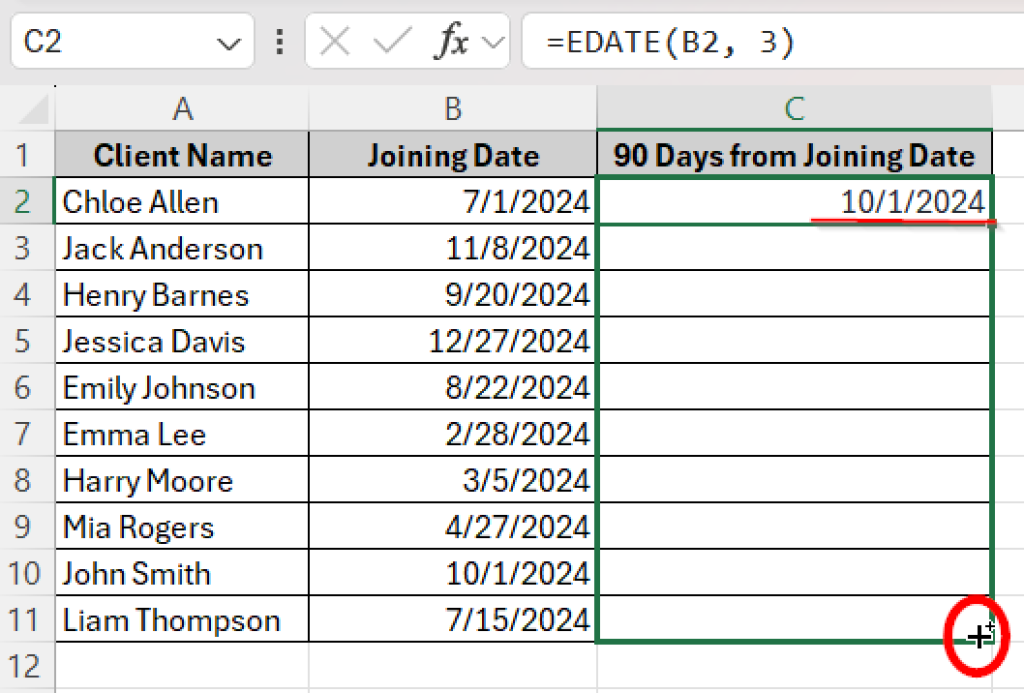Expand the formula bar chevron next to fx
This screenshot has width=1024, height=693.
[x=491, y=41]
